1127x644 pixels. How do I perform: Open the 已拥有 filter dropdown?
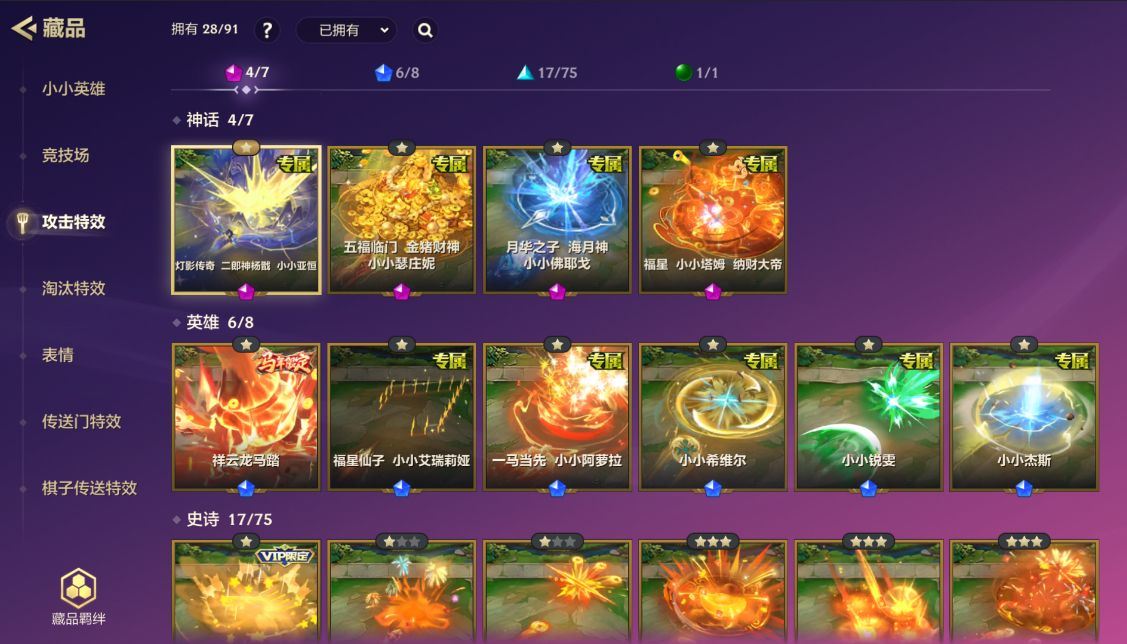[346, 30]
